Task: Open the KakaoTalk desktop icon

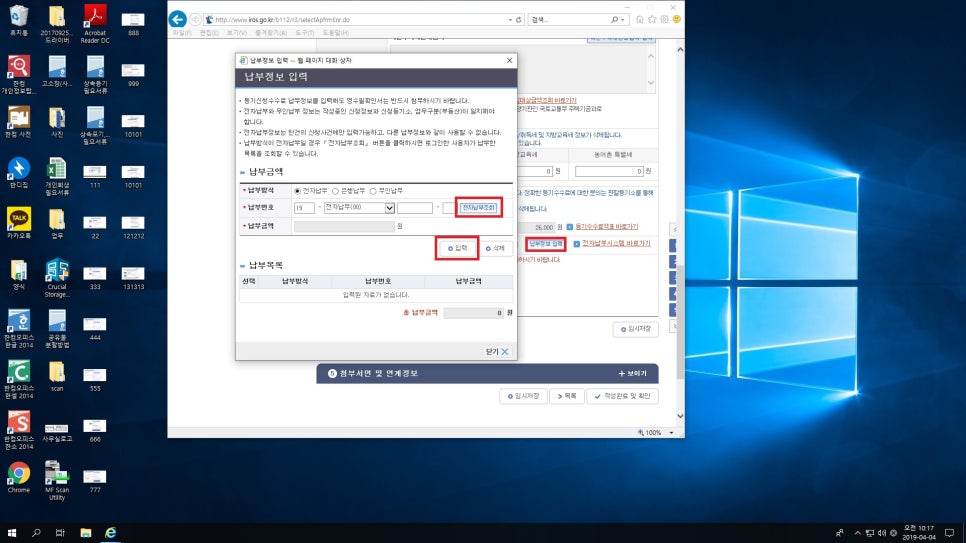Action: click(18, 223)
